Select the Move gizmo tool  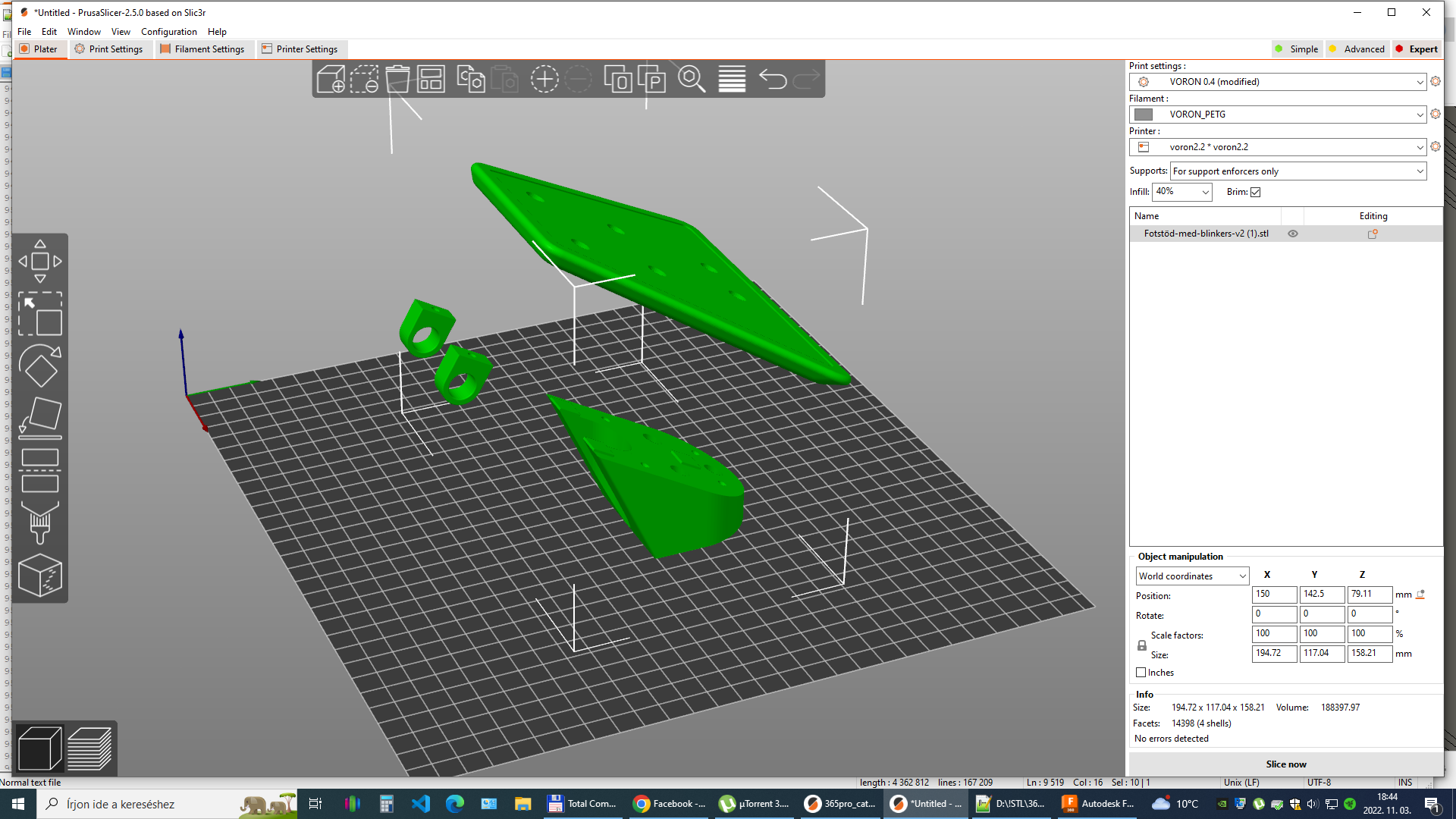pyautogui.click(x=40, y=262)
